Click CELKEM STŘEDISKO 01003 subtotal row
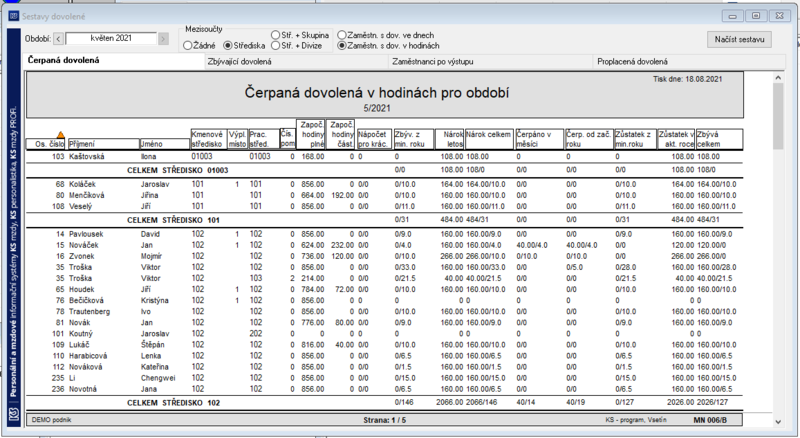Image resolution: width=800 pixels, height=438 pixels. (385, 170)
